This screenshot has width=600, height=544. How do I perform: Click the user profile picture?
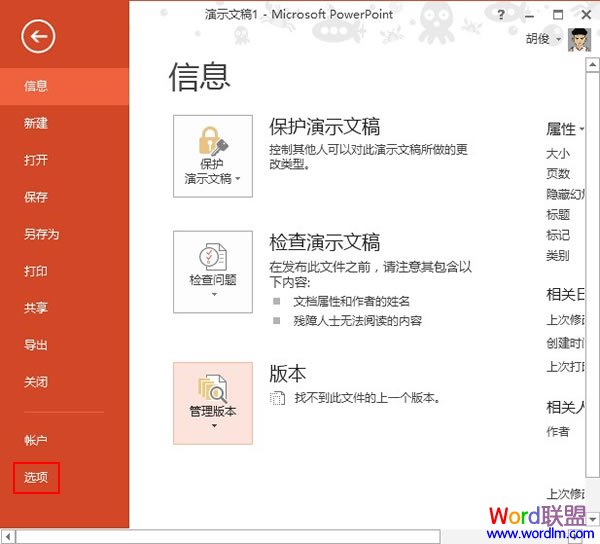tap(579, 39)
